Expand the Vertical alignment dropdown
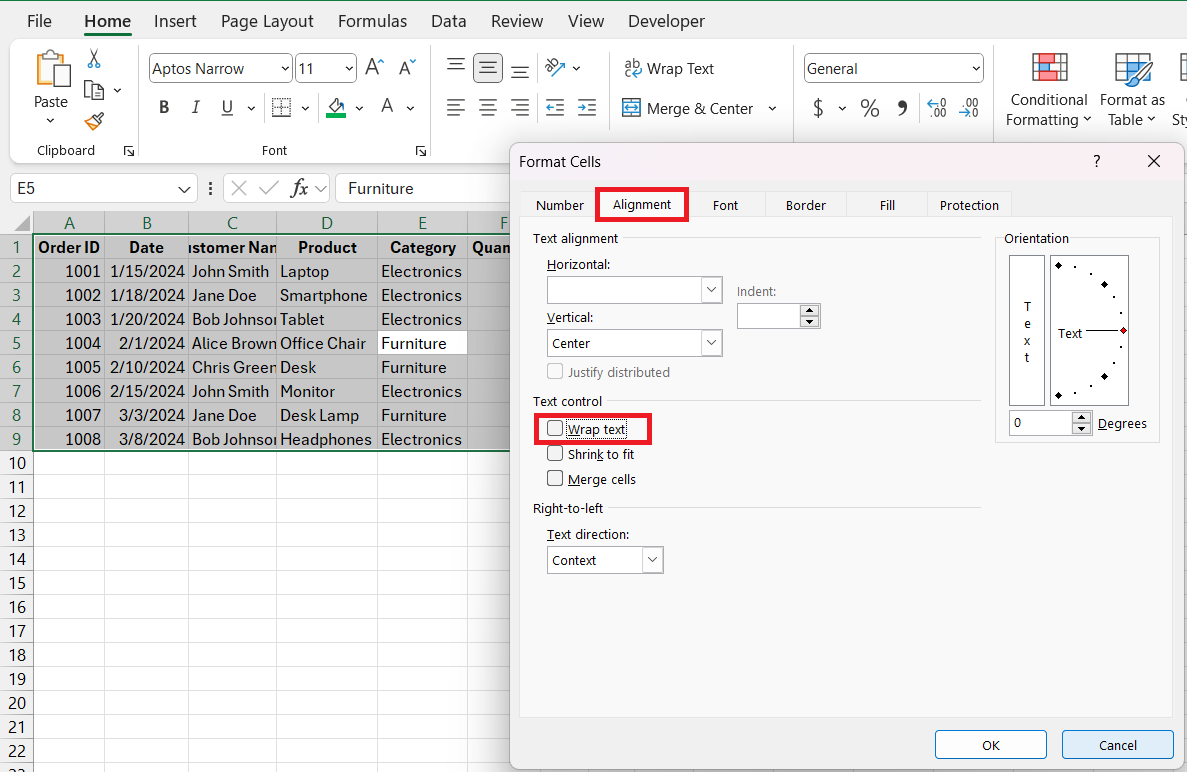Viewport: 1187px width, 772px height. [711, 343]
